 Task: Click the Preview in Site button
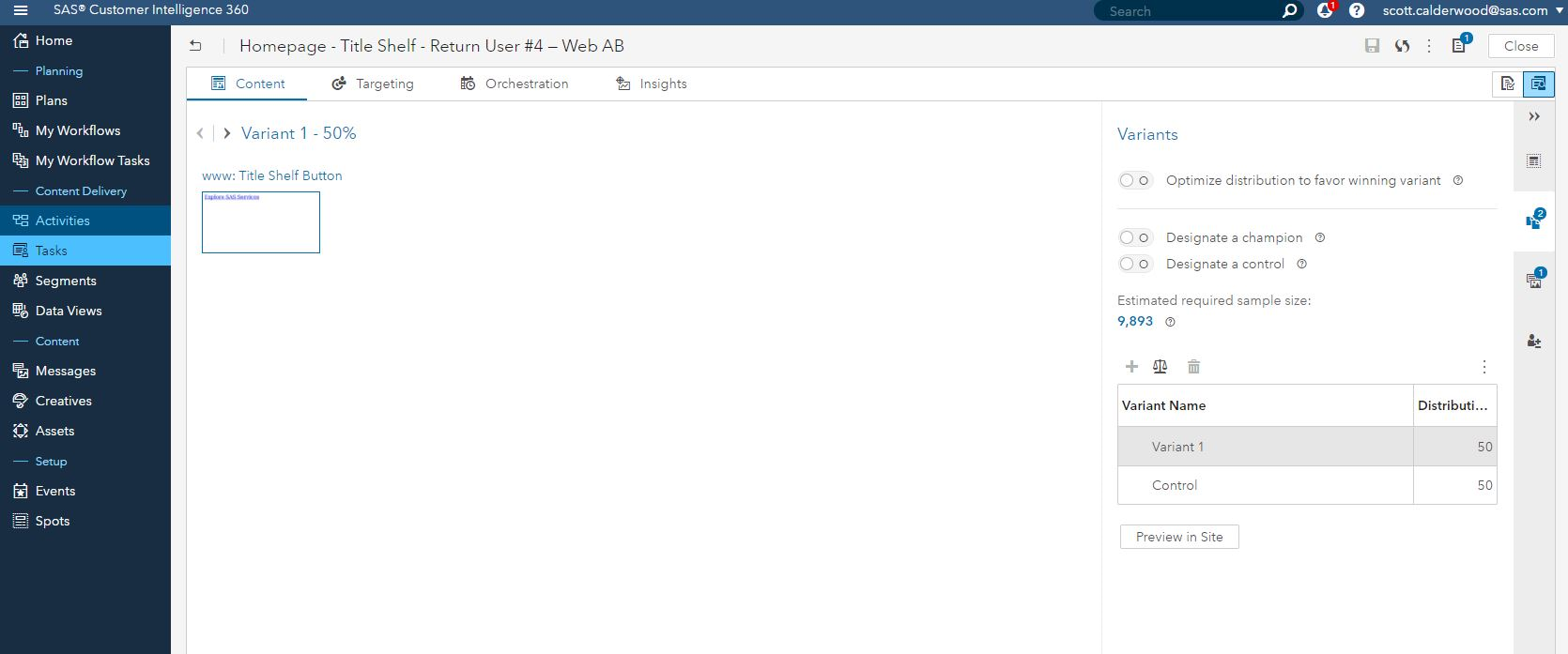coord(1179,537)
